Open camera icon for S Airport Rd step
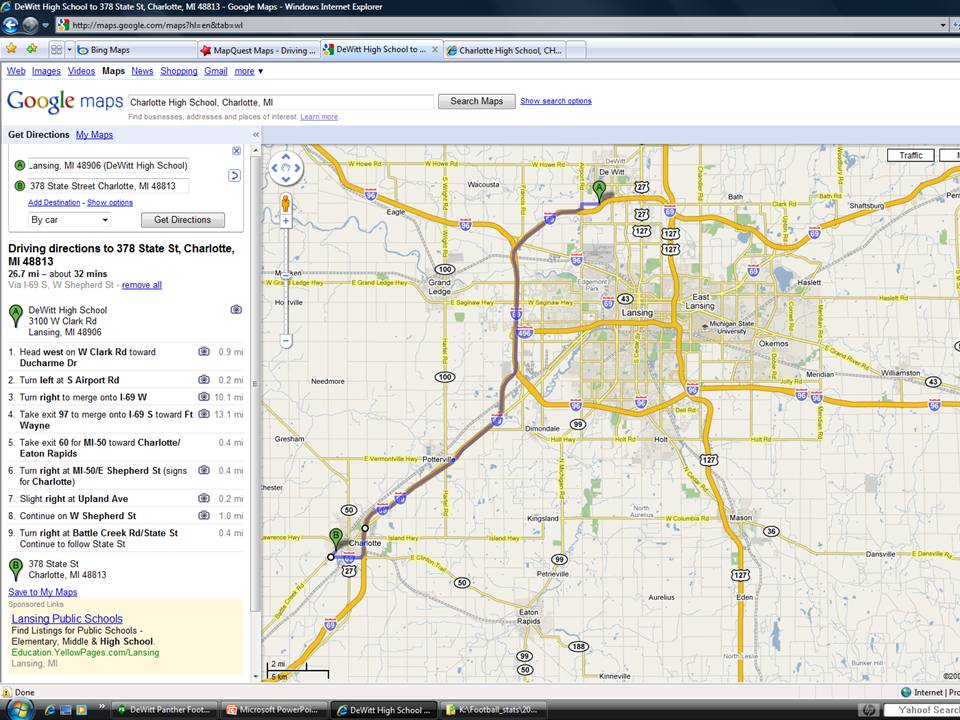960x720 pixels. tap(204, 380)
